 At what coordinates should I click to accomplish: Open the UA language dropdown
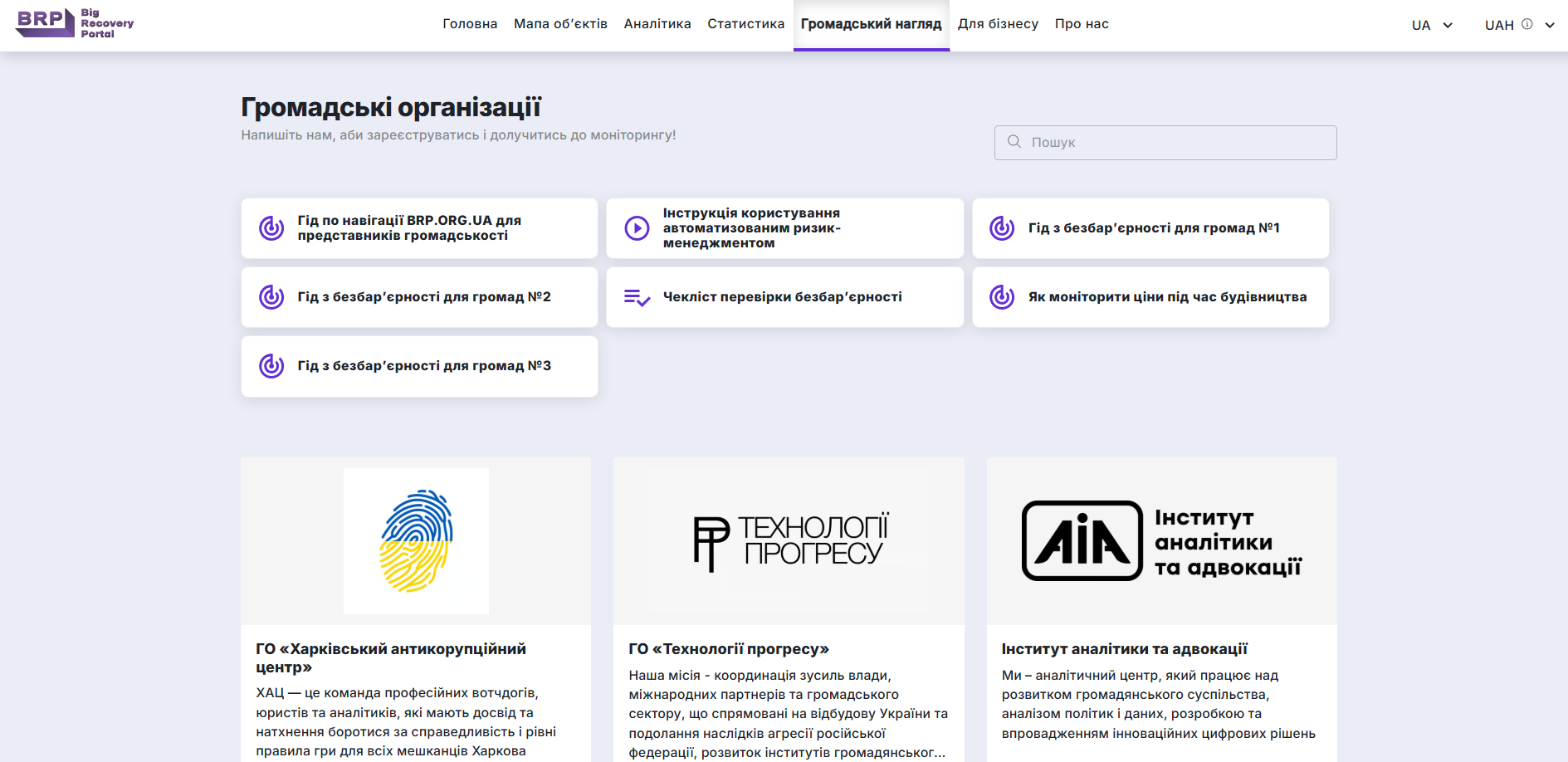click(1432, 25)
